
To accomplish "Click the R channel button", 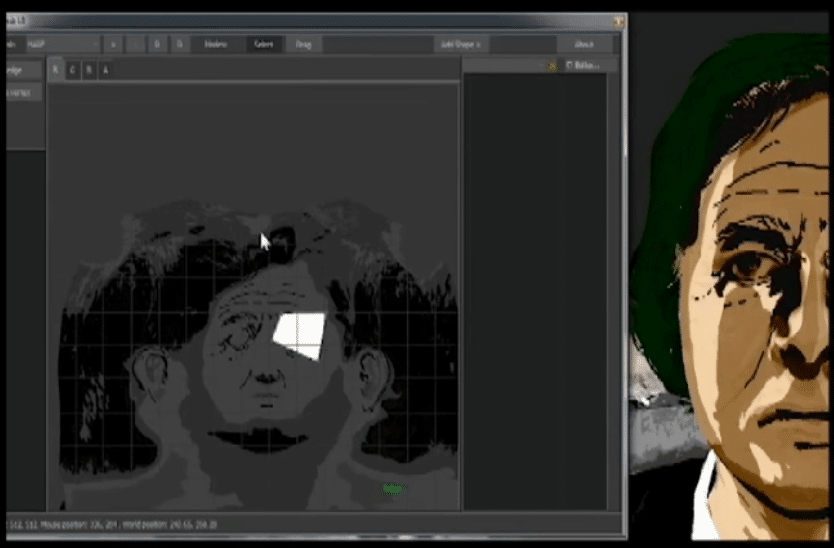I will (x=56, y=69).
